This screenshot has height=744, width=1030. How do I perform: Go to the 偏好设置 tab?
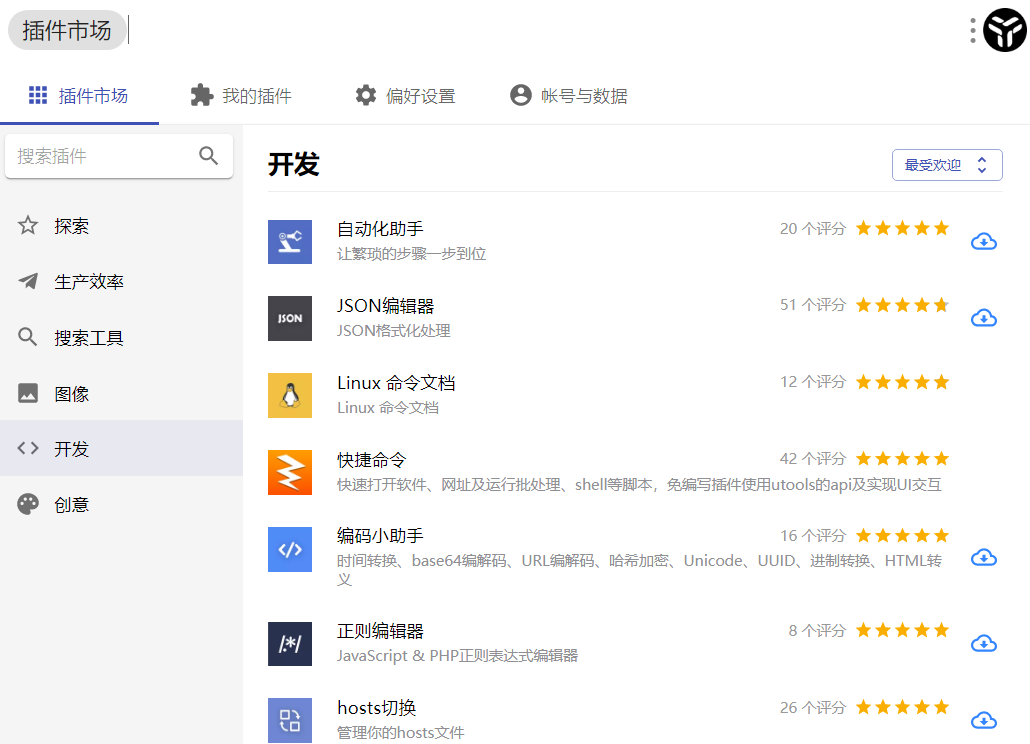coord(405,96)
